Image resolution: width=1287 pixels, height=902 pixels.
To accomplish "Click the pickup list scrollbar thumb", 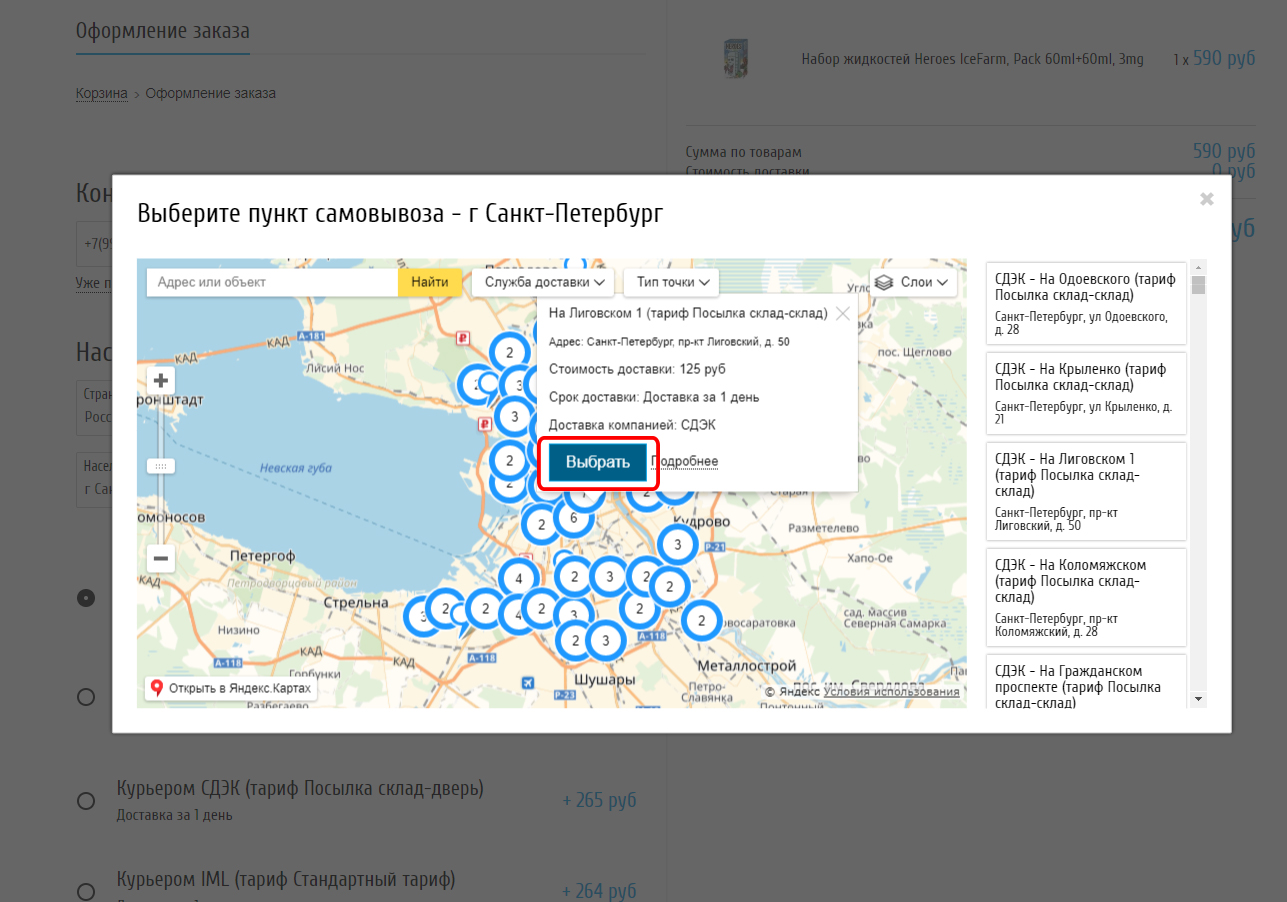I will [1198, 286].
